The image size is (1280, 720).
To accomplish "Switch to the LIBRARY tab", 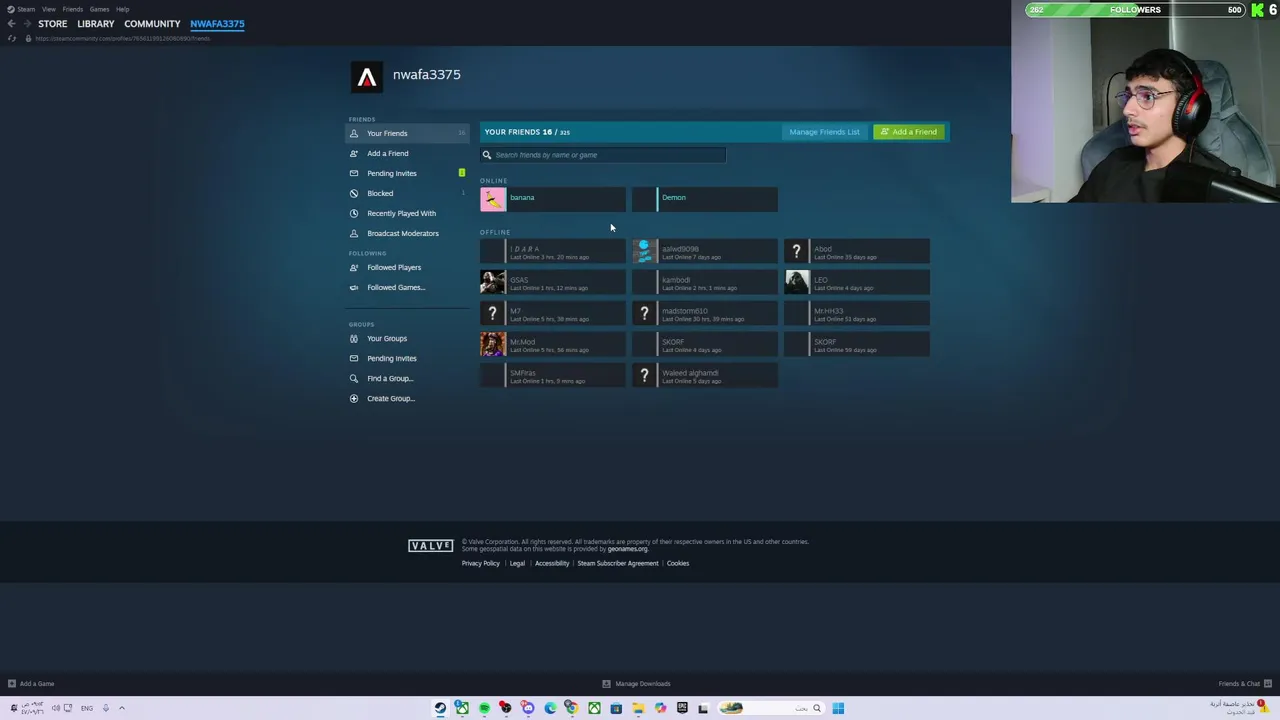I will pos(96,24).
